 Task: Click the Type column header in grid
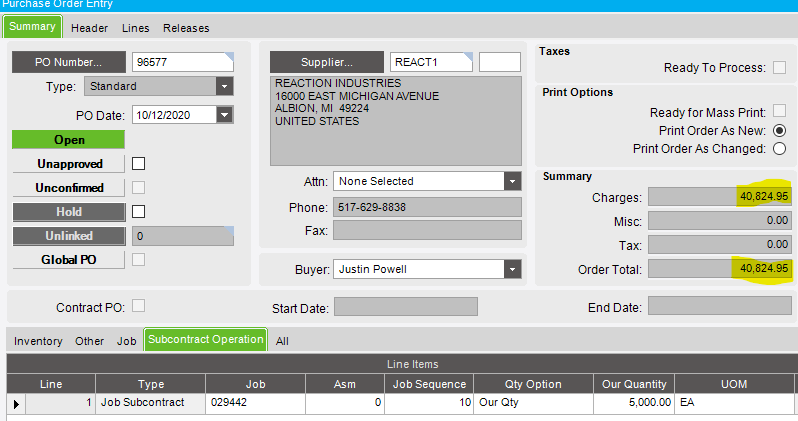click(151, 384)
